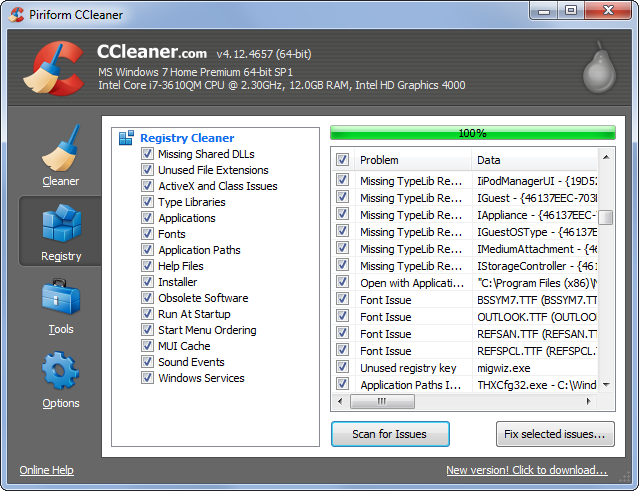Disable the Applications registry check
Image resolution: width=639 pixels, height=491 pixels.
(147, 218)
